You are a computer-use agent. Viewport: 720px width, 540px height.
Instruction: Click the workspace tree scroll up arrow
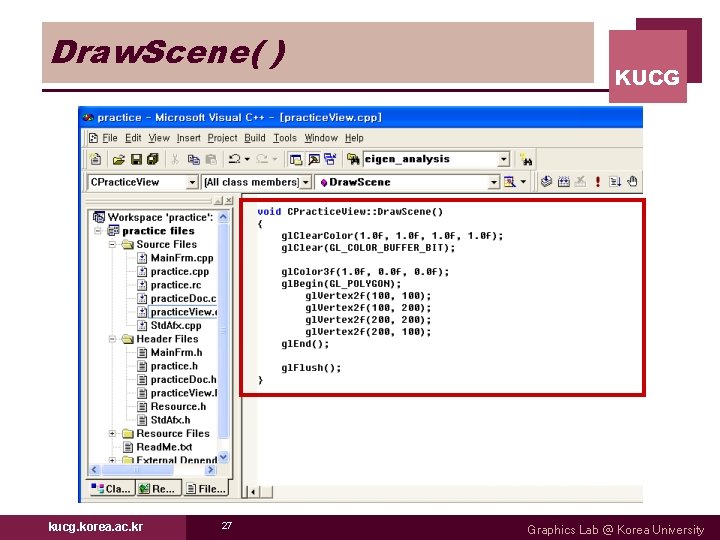click(x=223, y=217)
